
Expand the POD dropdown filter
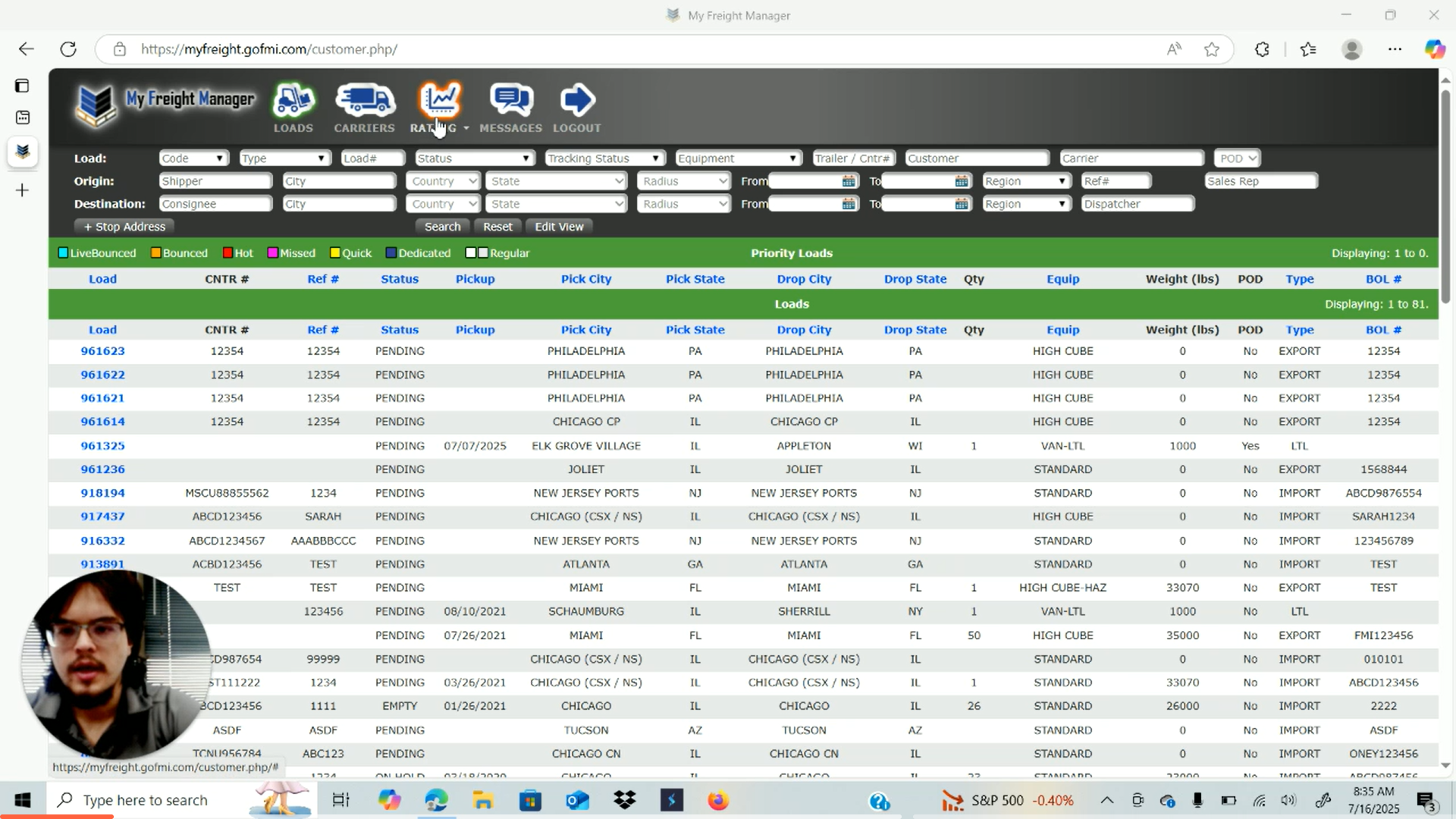pos(1237,158)
